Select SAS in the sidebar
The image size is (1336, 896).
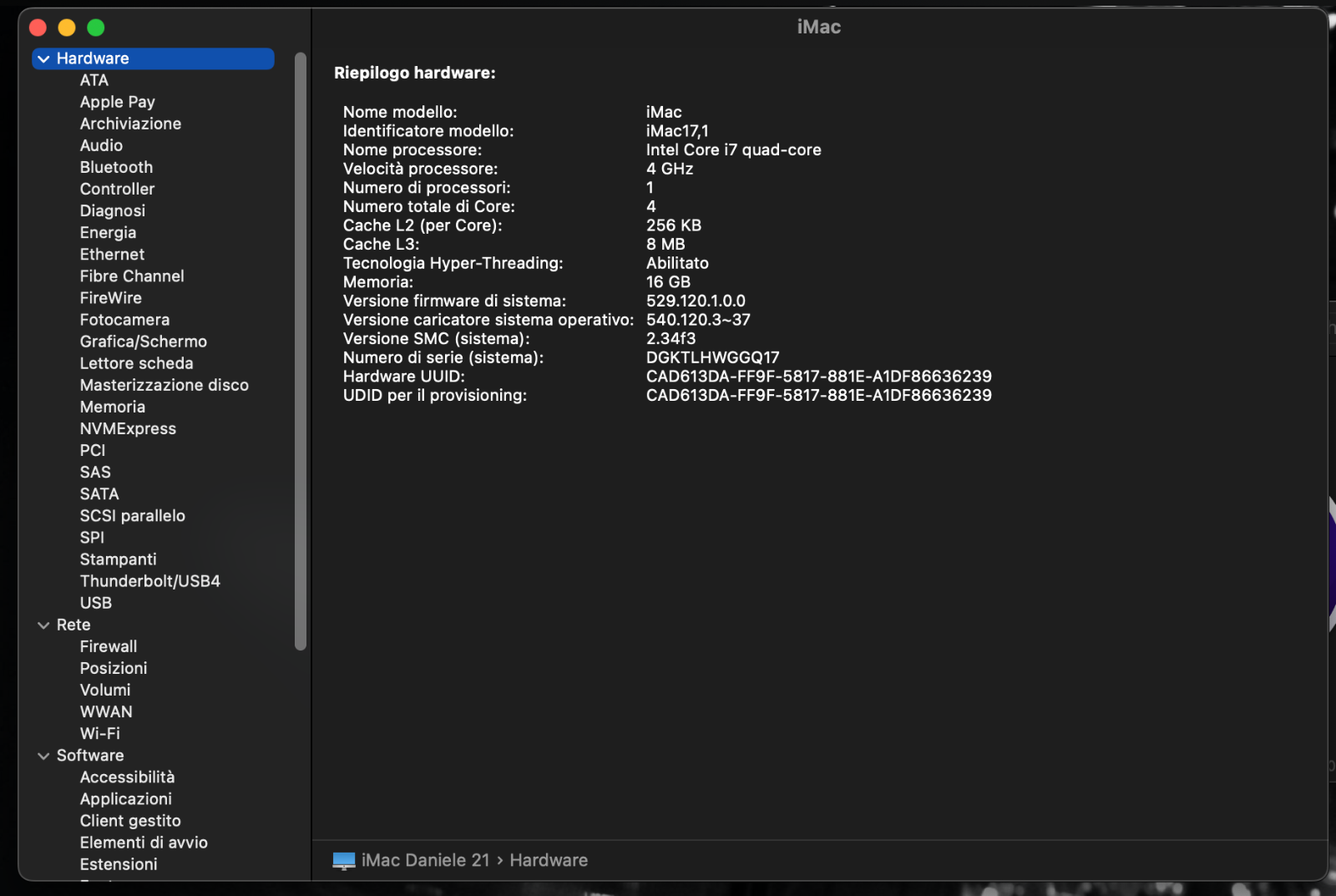(x=95, y=472)
